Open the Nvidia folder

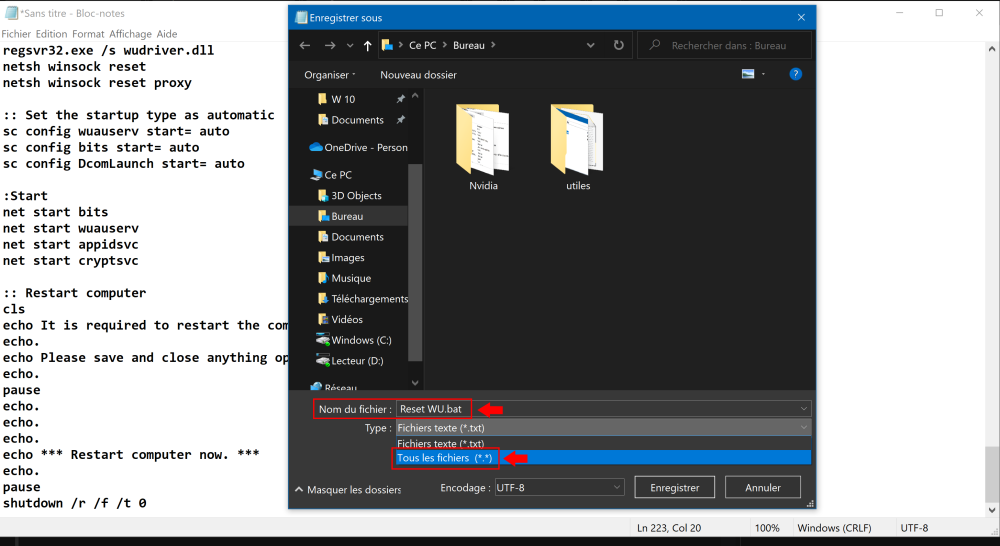[483, 146]
